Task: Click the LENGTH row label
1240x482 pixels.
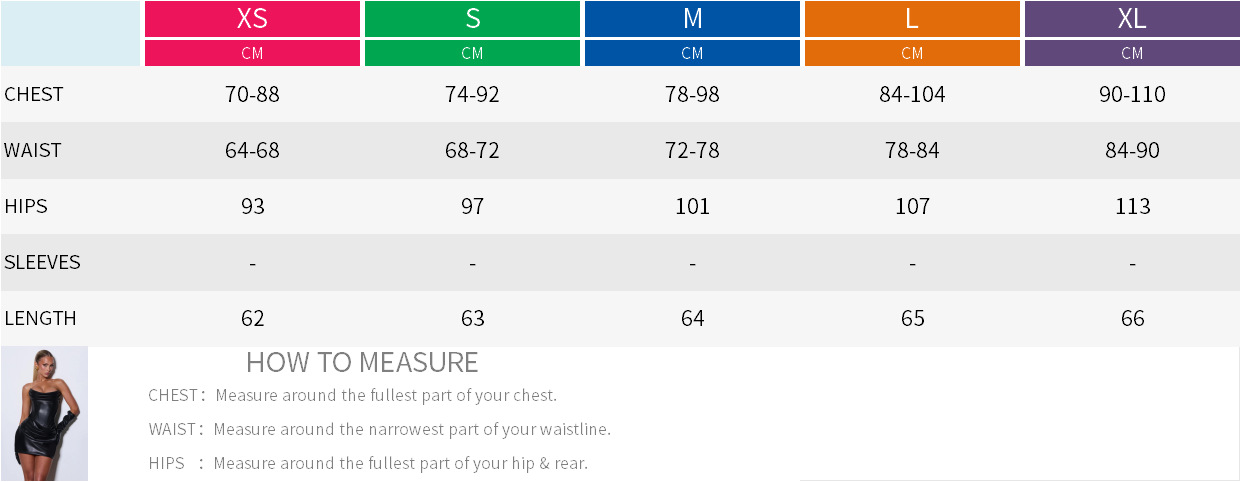Action: coord(41,319)
